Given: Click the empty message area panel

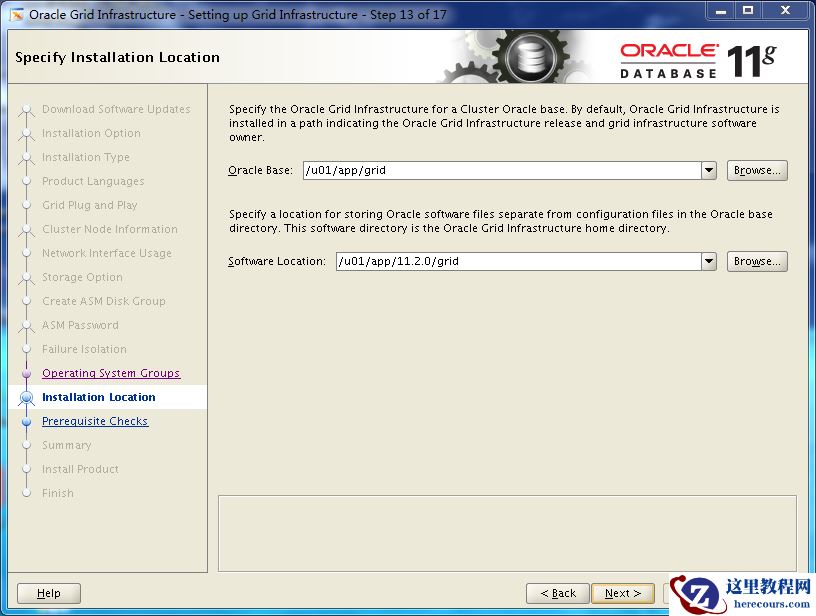Looking at the screenshot, I should (507, 533).
